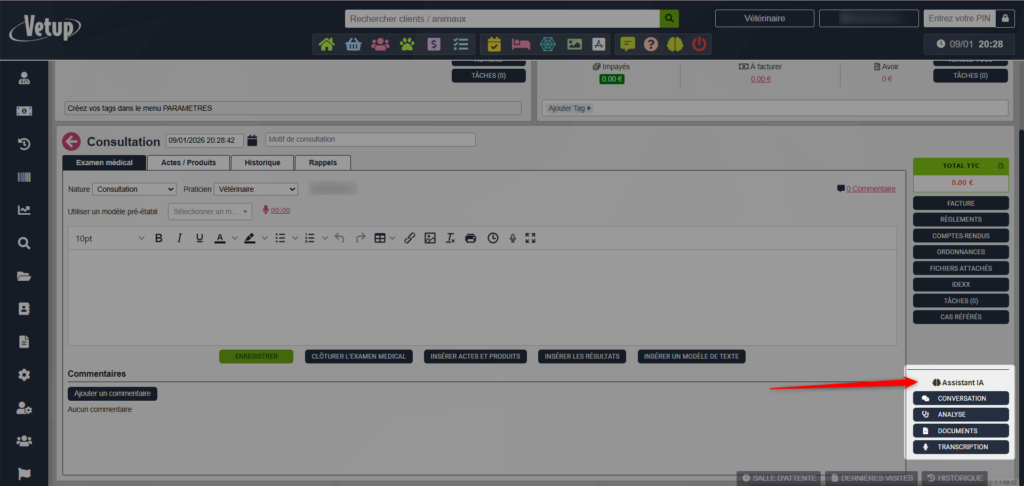Open the Historique tab

262,162
